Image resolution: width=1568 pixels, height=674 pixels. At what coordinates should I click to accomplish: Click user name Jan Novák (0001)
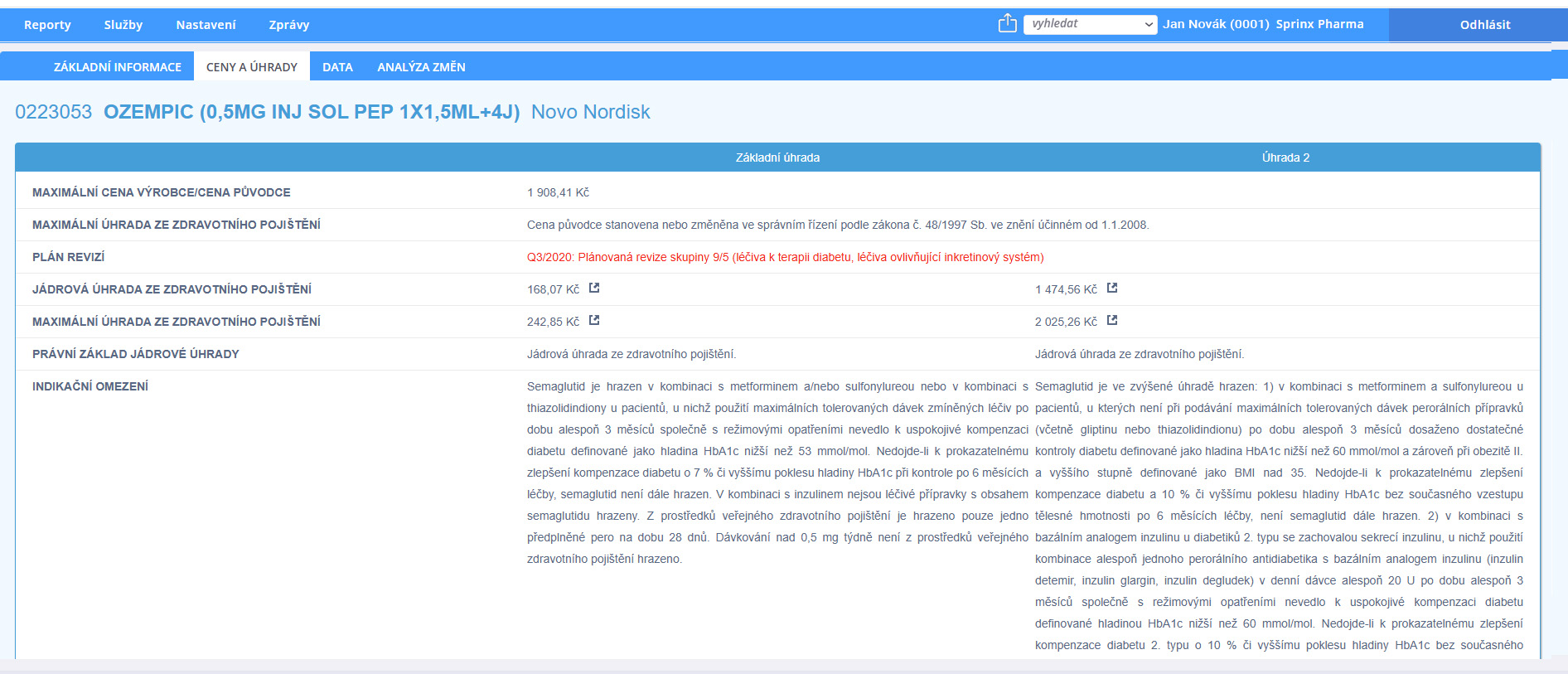(x=1216, y=24)
